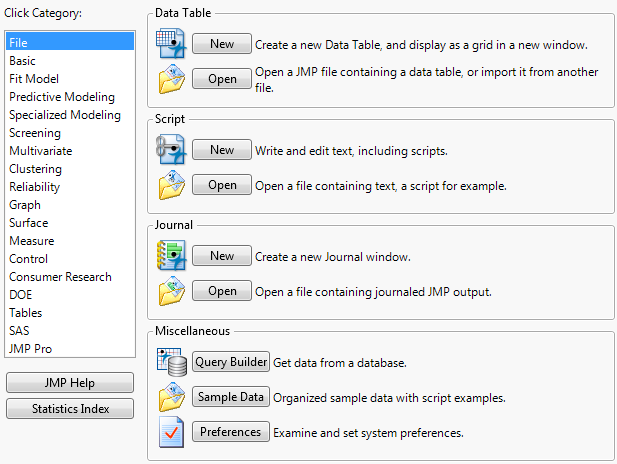Select Consumer Research category
Screen dimensions: 617x464
click(x=60, y=277)
